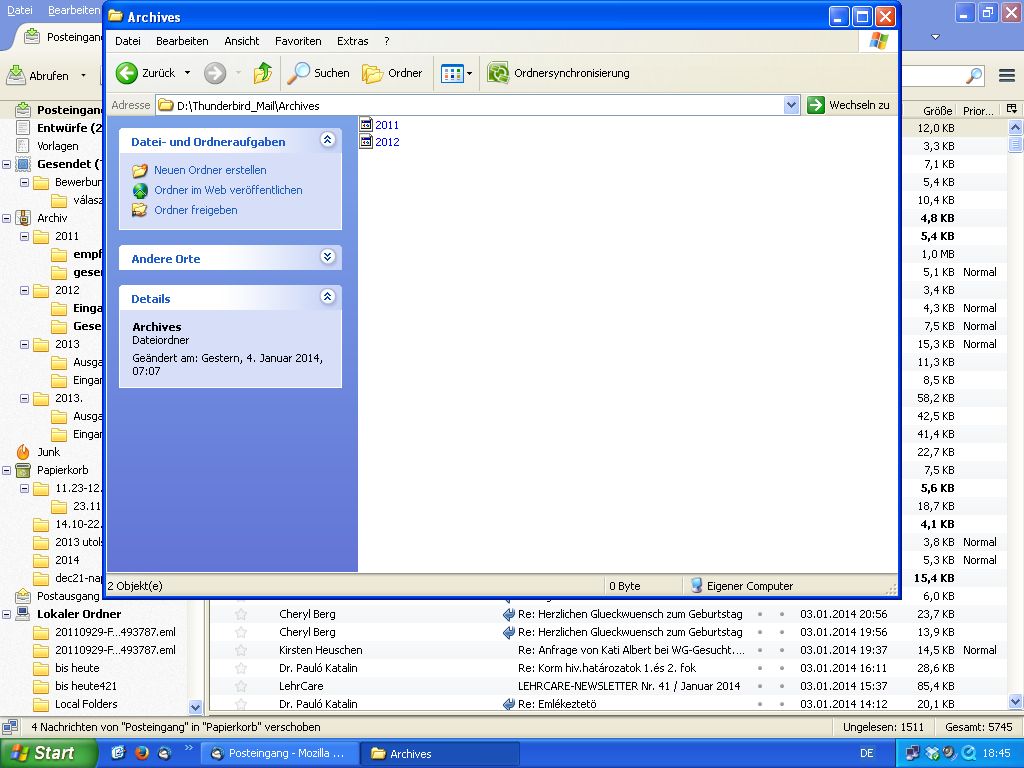This screenshot has width=1024, height=768.
Task: Go up one folder level
Action: [262, 73]
